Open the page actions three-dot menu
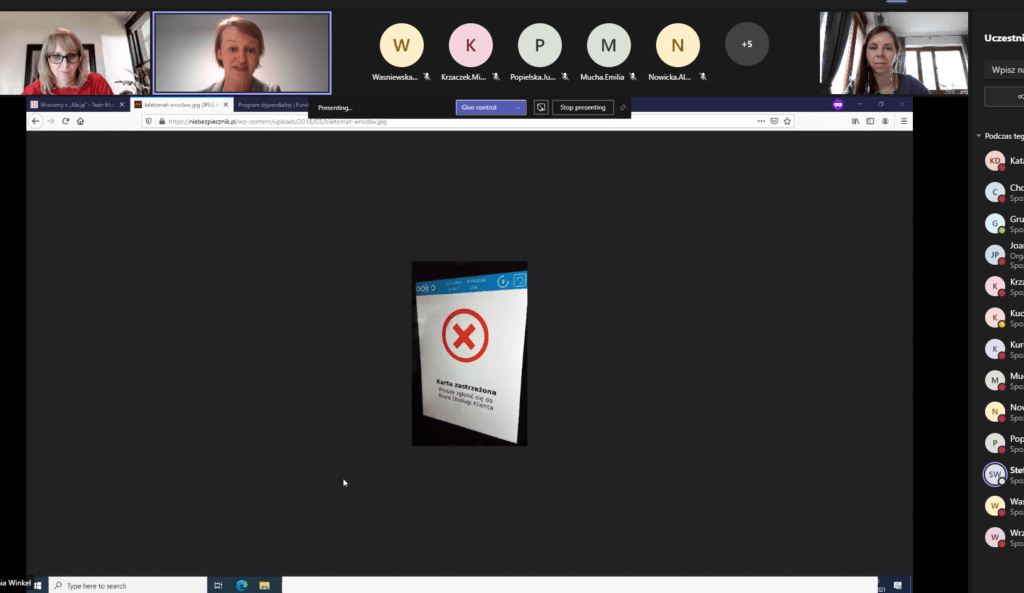 point(761,121)
